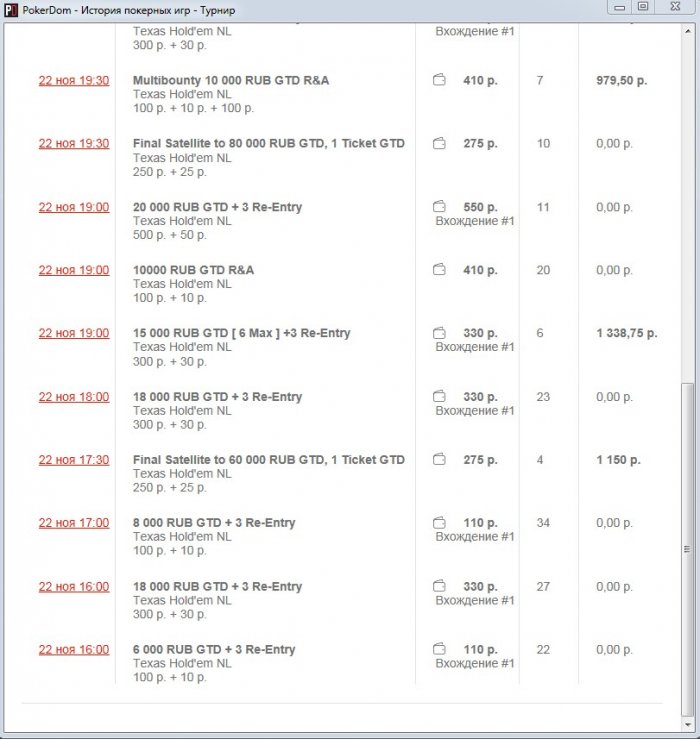
Task: Click wallet icon for 6 000 RUB GTD tournament
Action: tap(439, 650)
